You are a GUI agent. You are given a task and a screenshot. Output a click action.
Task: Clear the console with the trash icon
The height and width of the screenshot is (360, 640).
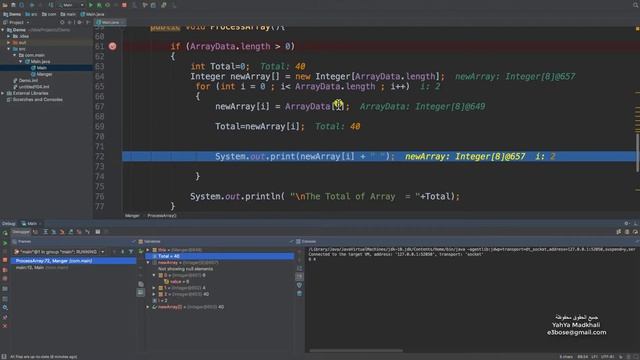pos(299,293)
